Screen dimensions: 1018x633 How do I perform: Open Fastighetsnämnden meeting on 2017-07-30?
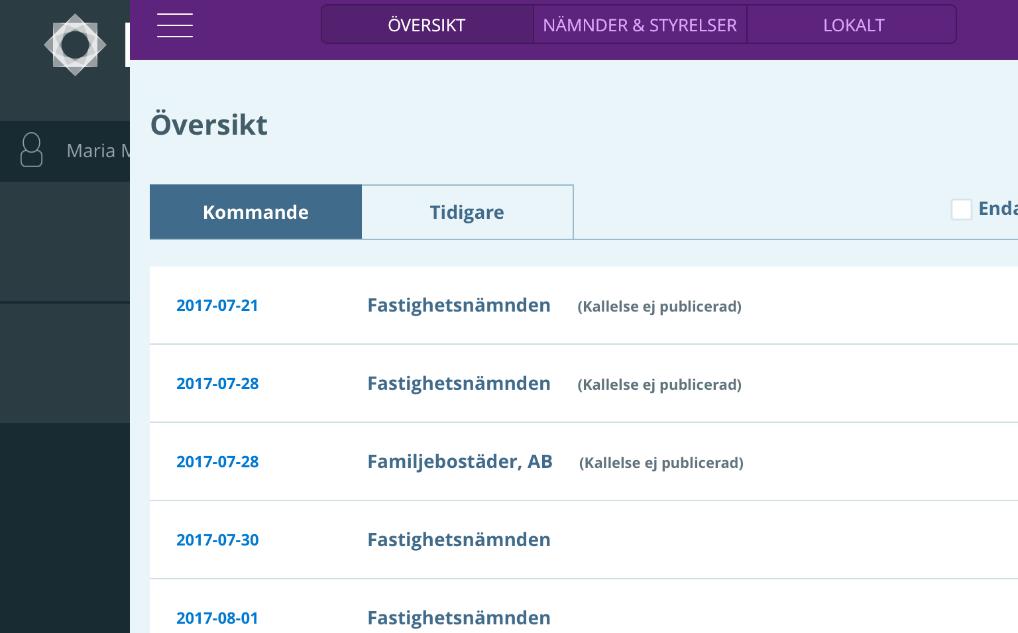tap(459, 540)
